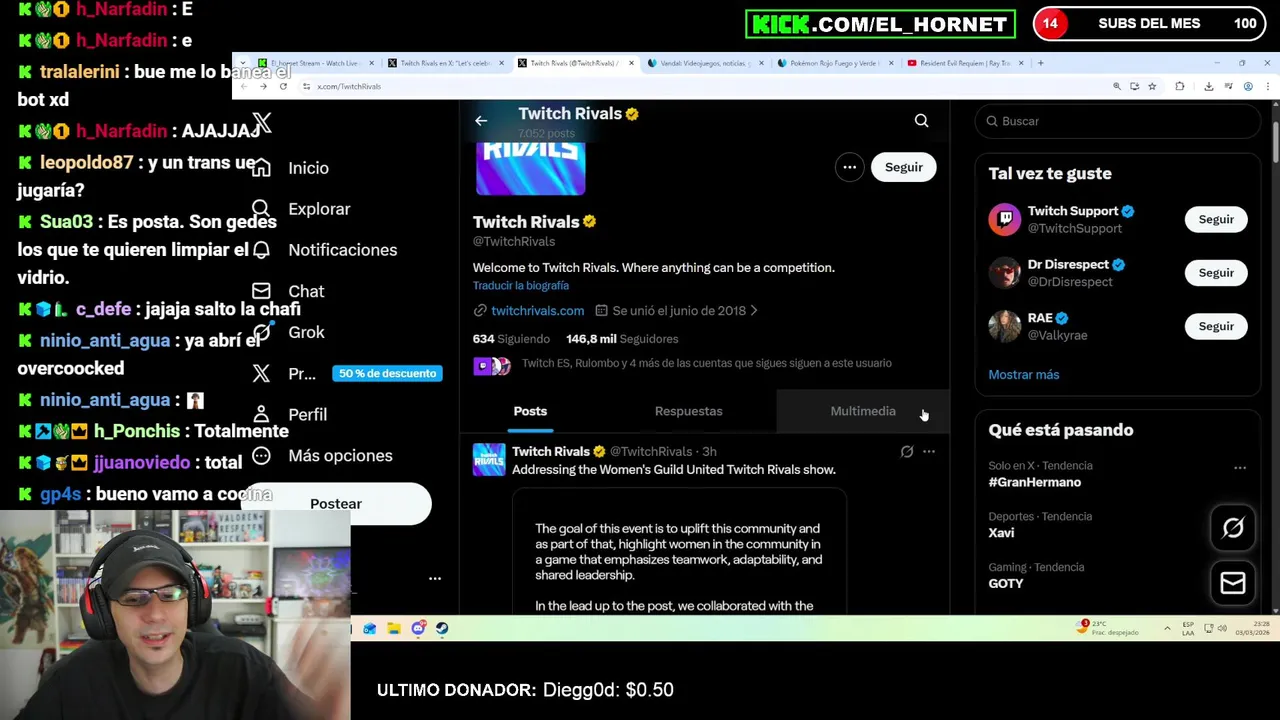The width and height of the screenshot is (1280, 720).
Task: Follow RAE with Seguir
Action: [1216, 326]
